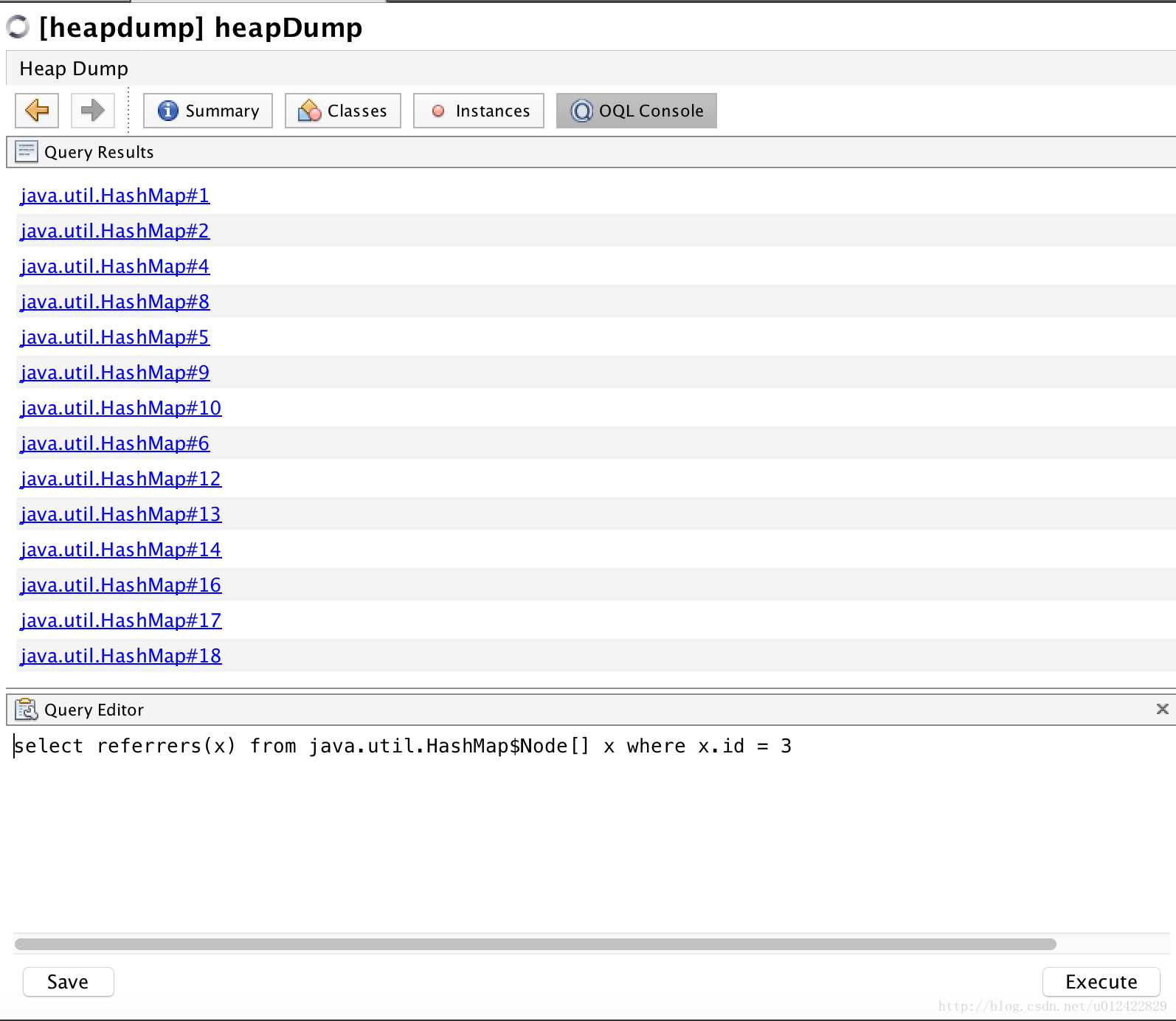
Task: Click the Query Editor panel icon
Action: point(27,710)
